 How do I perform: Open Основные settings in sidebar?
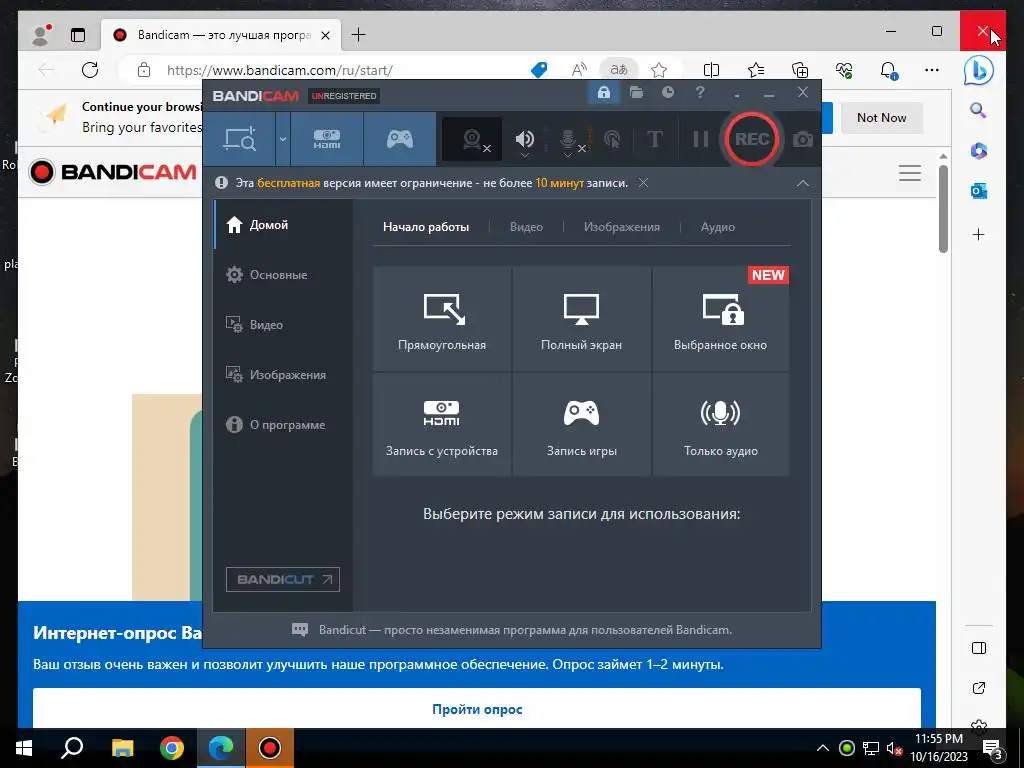(283, 275)
